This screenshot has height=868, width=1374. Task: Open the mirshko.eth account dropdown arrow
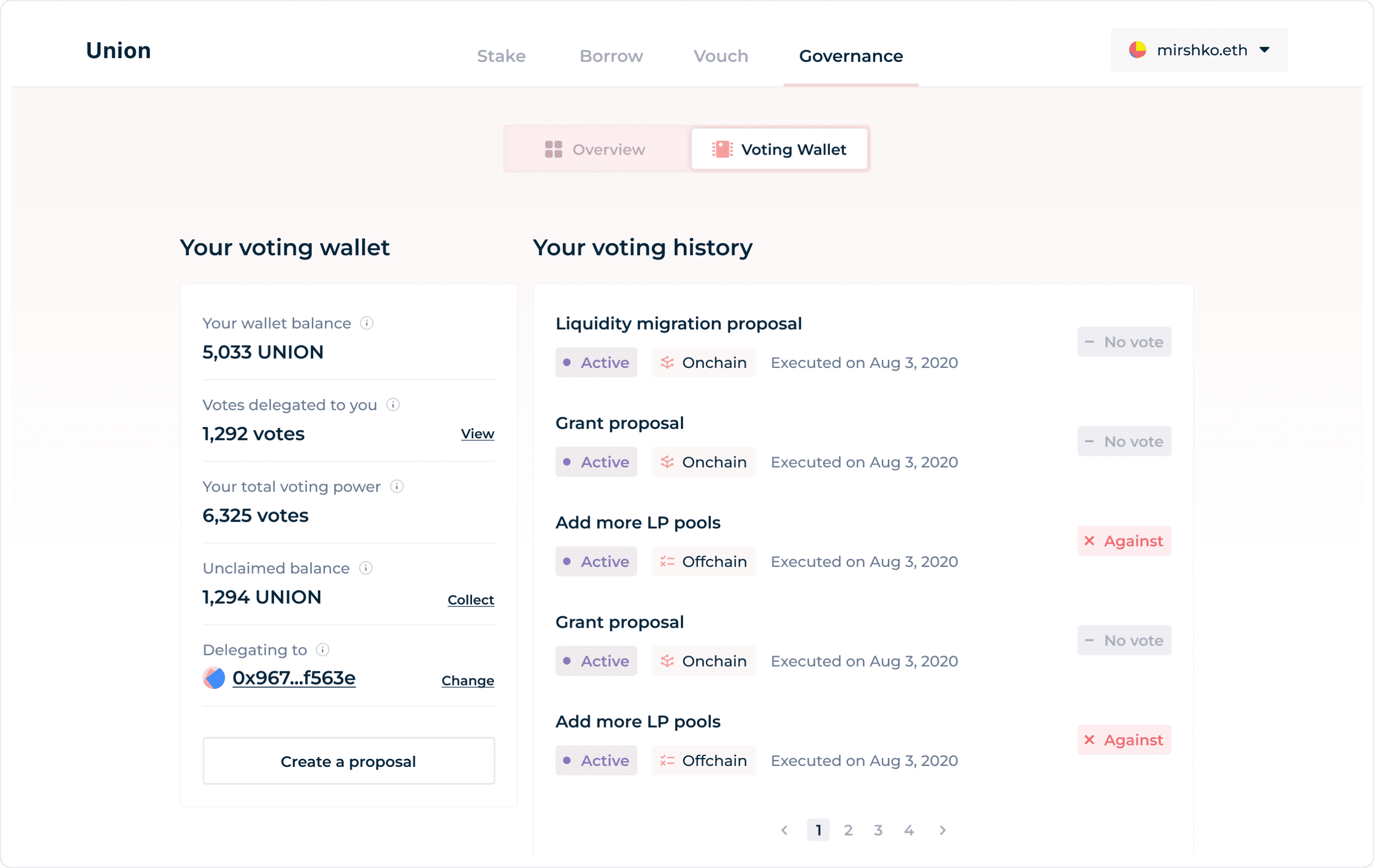click(x=1264, y=50)
